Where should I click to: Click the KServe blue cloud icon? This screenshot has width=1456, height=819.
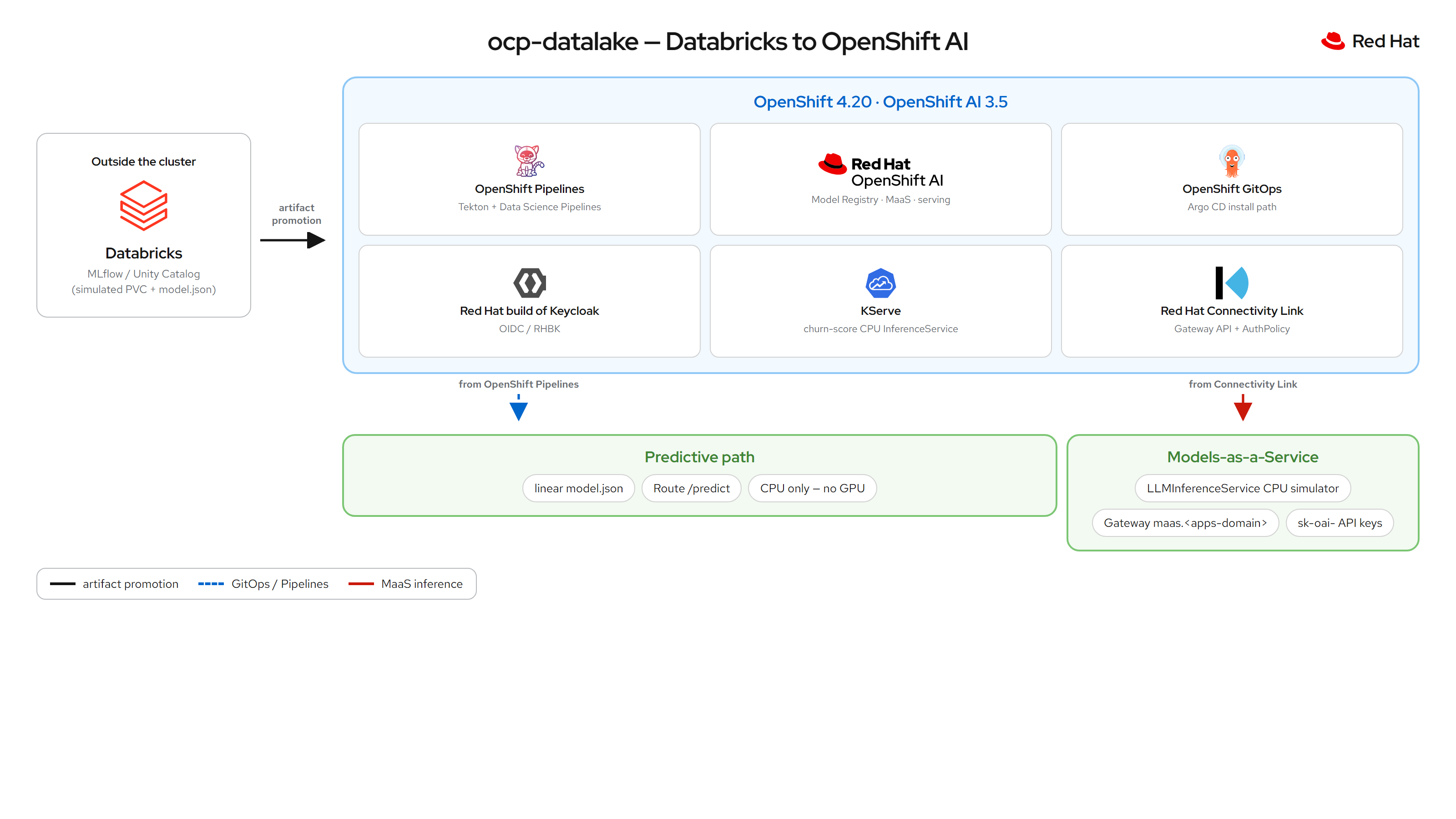880,283
